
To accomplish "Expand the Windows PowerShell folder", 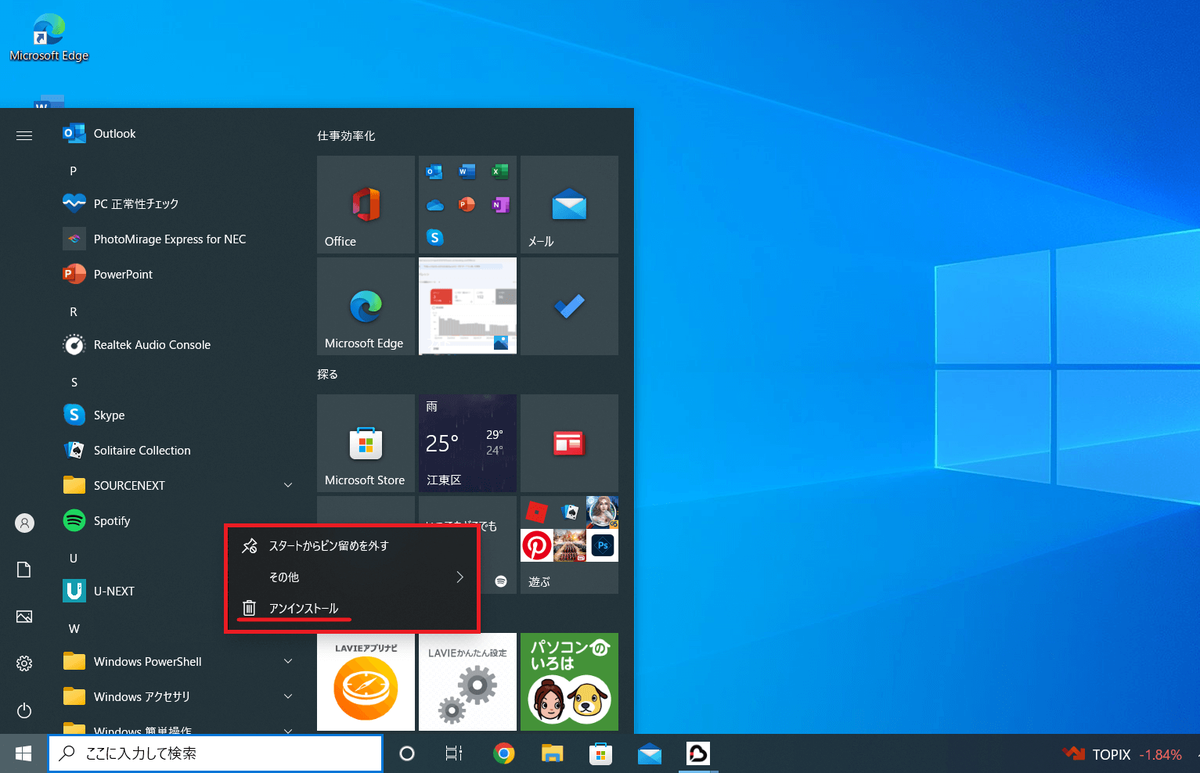I will (x=180, y=661).
